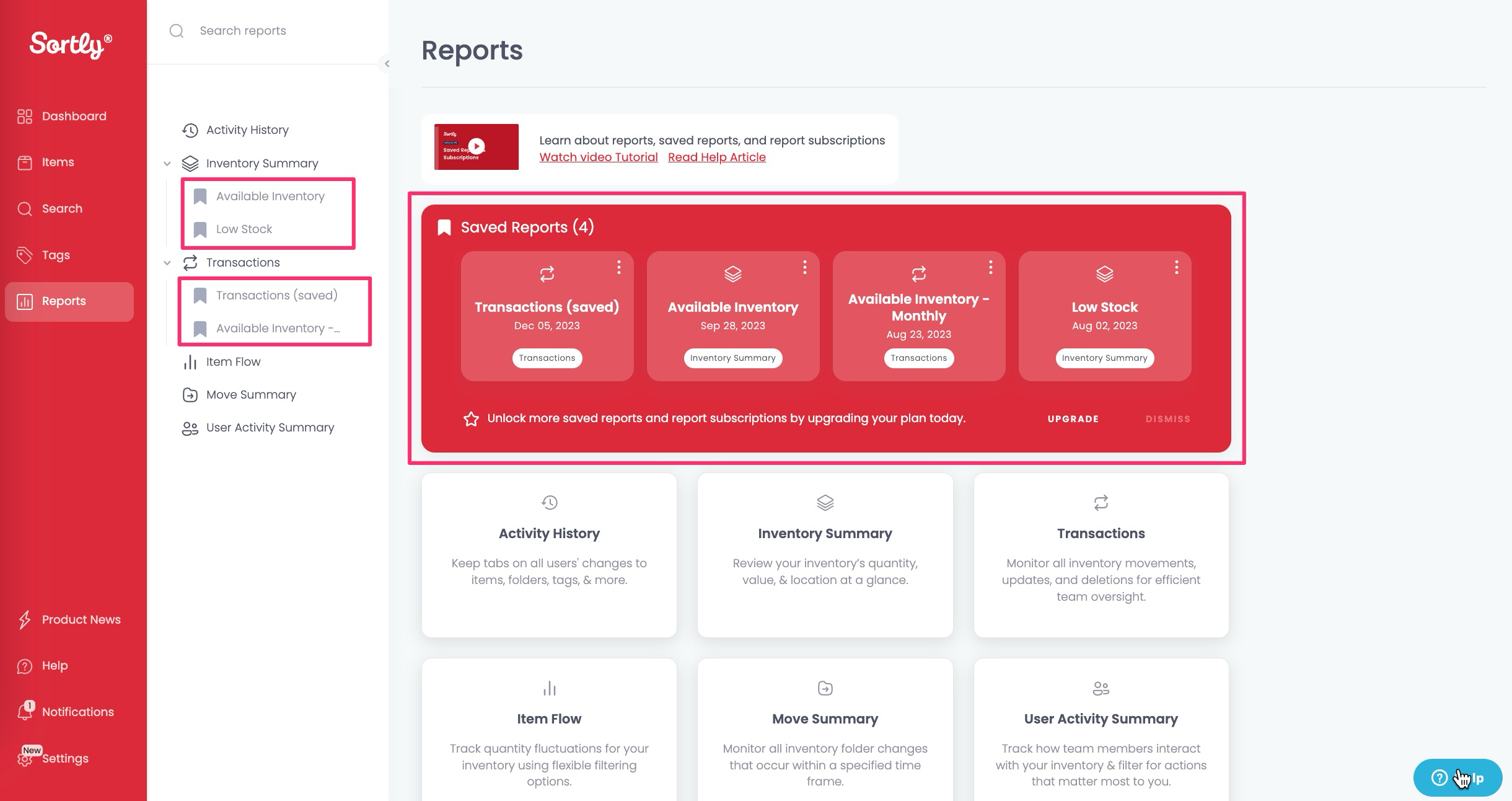Select Low Stock saved report in sidebar
The height and width of the screenshot is (801, 1512).
pos(244,229)
